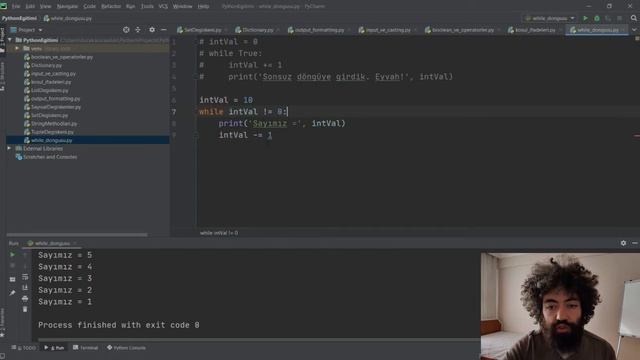The width and height of the screenshot is (640, 360).
Task: Collapse the PythonEgitimi root folder
Action: point(10,40)
